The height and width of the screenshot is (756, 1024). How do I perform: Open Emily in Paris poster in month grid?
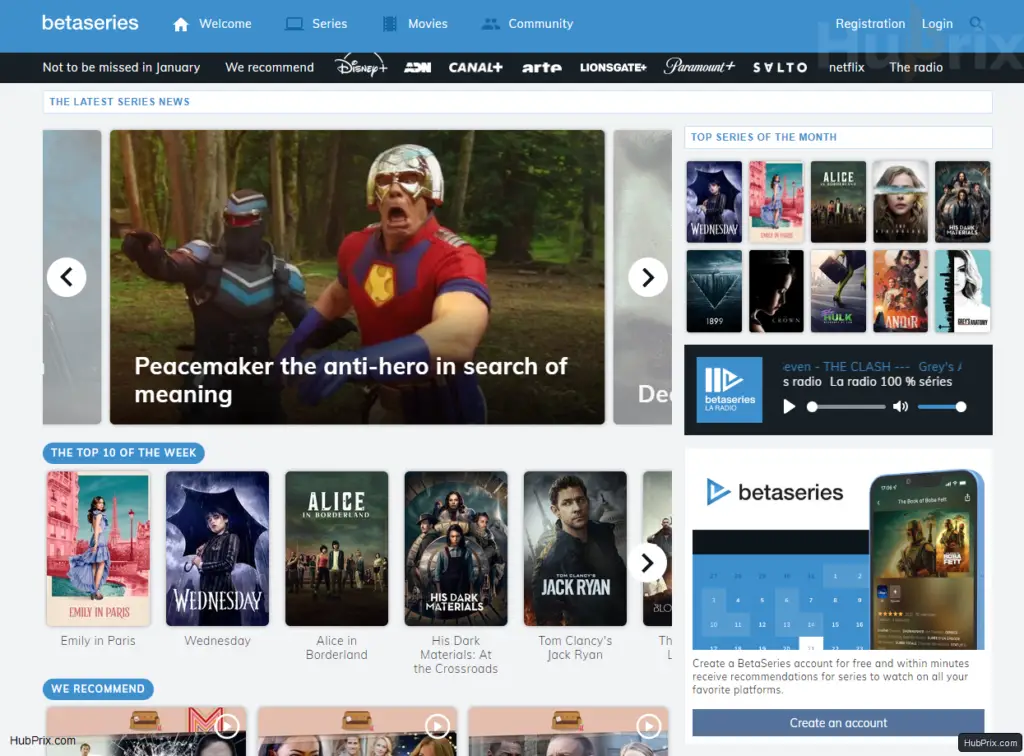[x=776, y=202]
